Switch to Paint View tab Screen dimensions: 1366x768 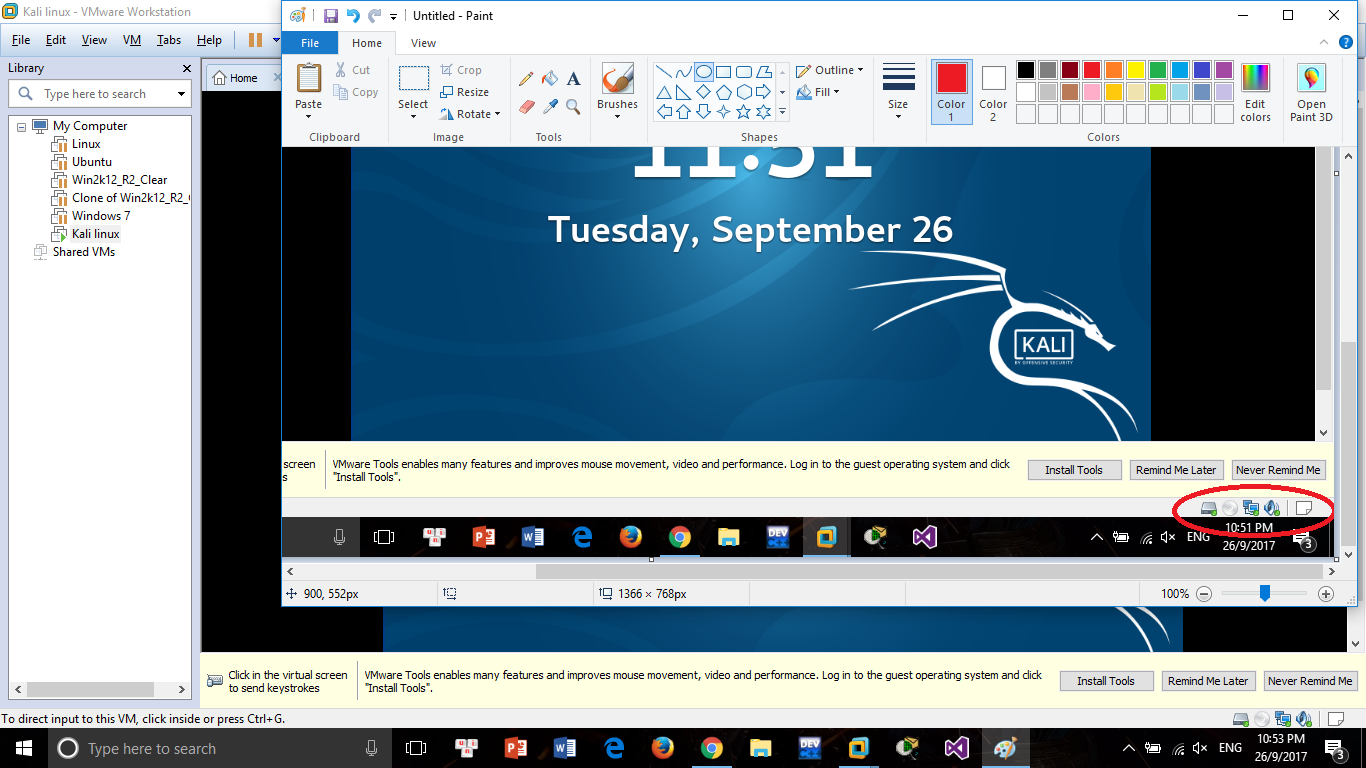pos(423,43)
